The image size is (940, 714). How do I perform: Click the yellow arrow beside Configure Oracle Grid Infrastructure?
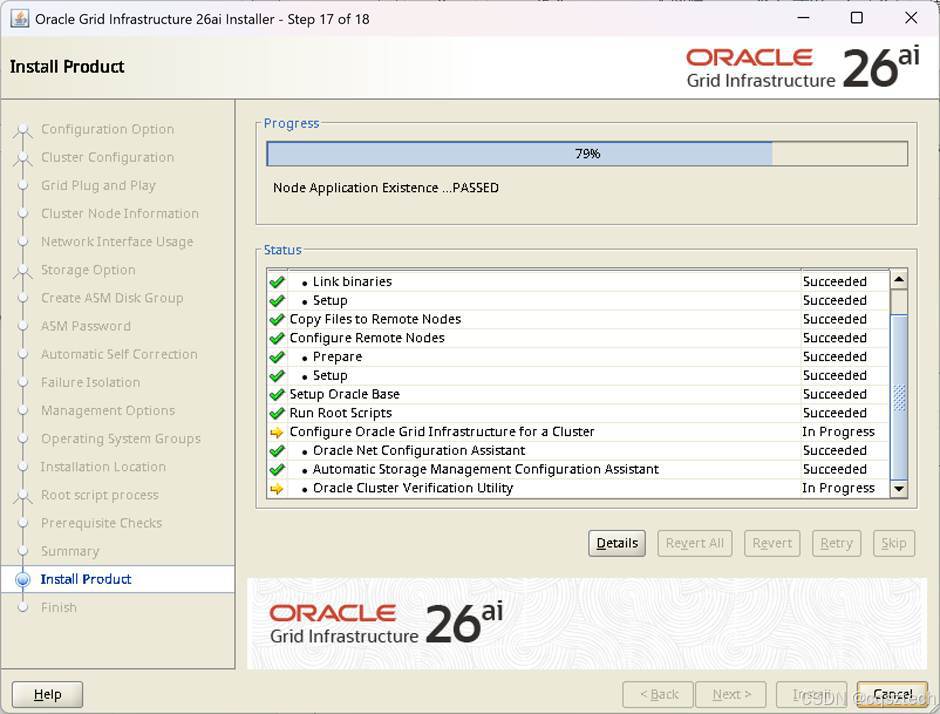click(276, 432)
